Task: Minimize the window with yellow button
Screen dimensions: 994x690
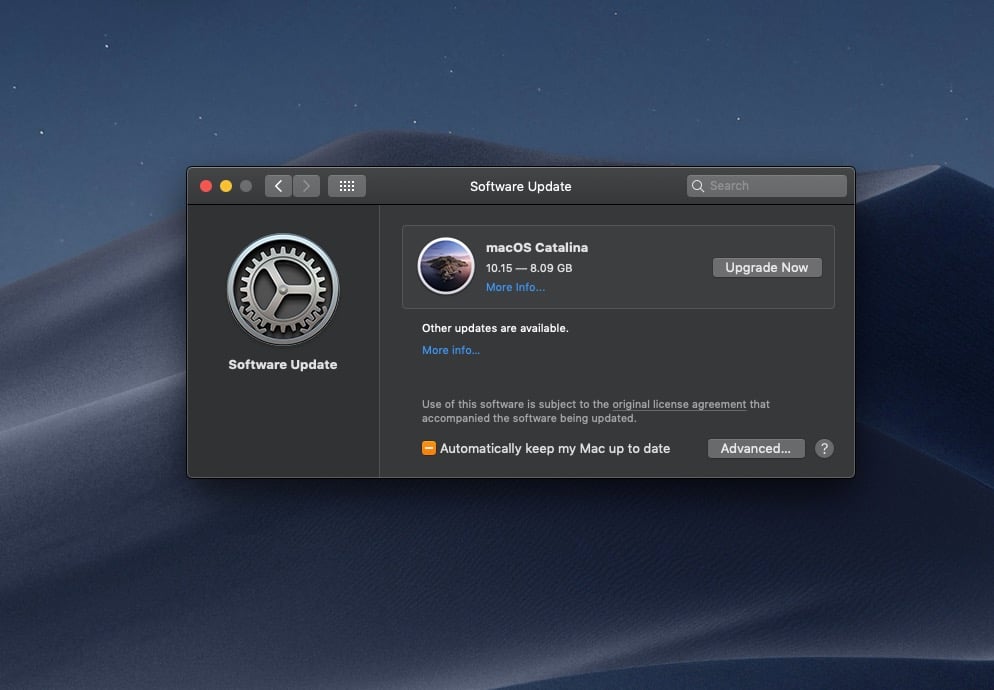Action: pos(226,186)
